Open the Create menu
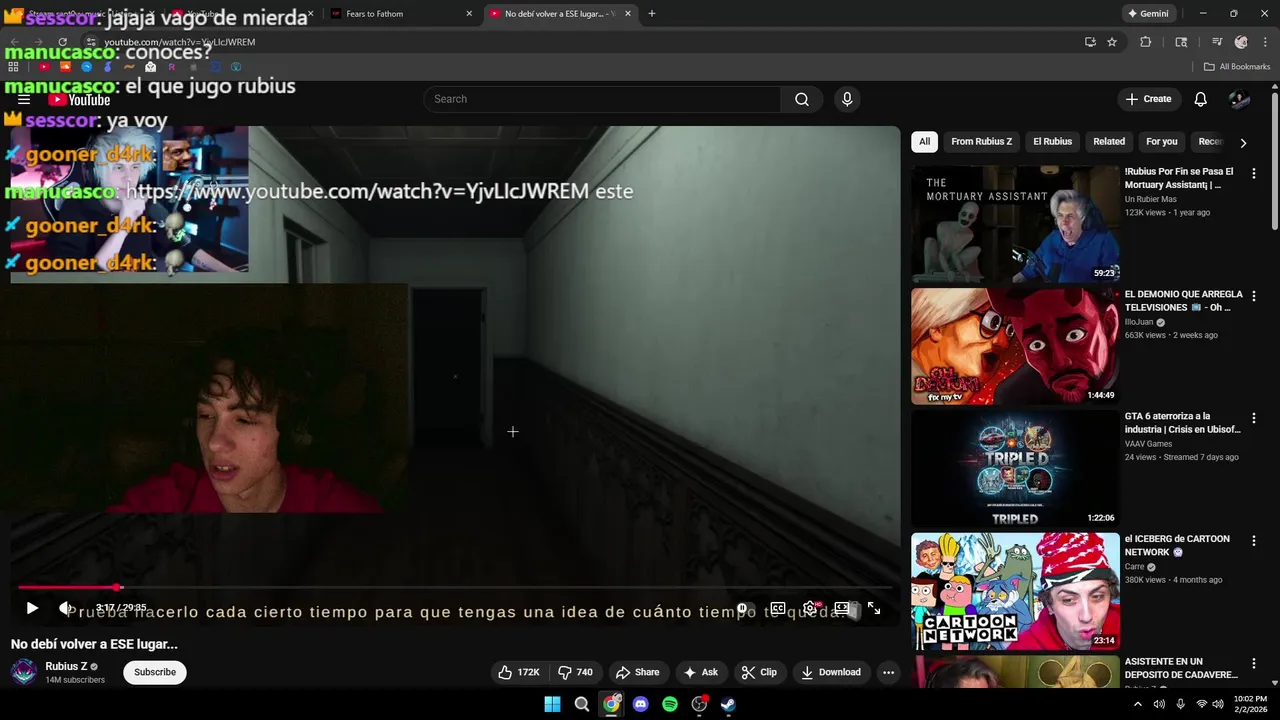The height and width of the screenshot is (720, 1280). tap(1148, 99)
